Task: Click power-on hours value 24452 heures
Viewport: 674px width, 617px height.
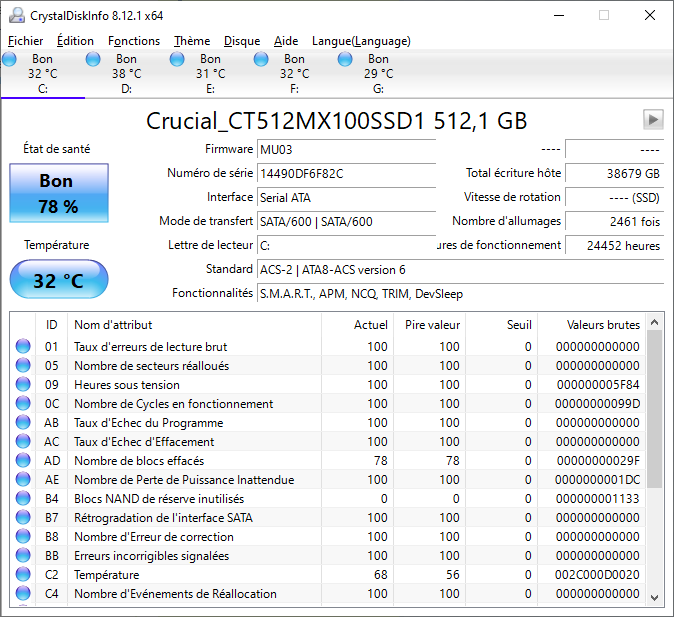Action: tap(614, 246)
